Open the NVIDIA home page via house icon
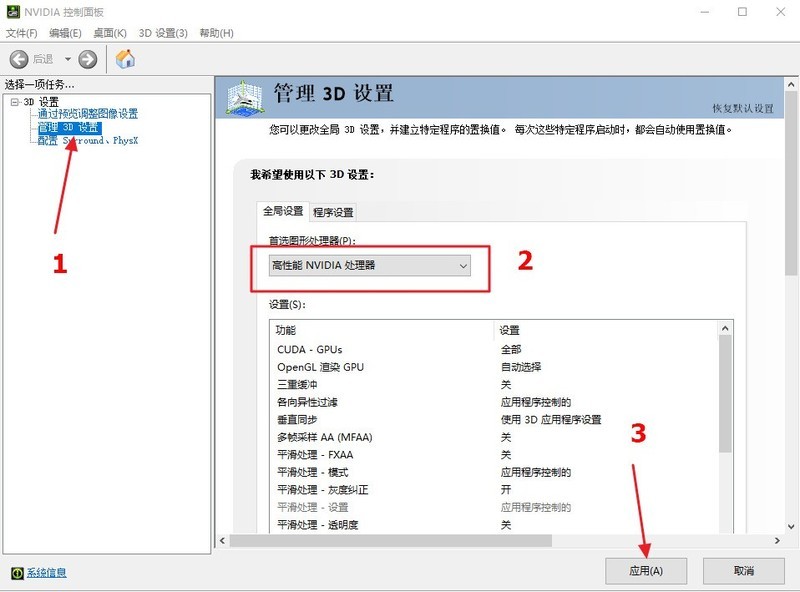Image resolution: width=800 pixels, height=592 pixels. tap(125, 58)
